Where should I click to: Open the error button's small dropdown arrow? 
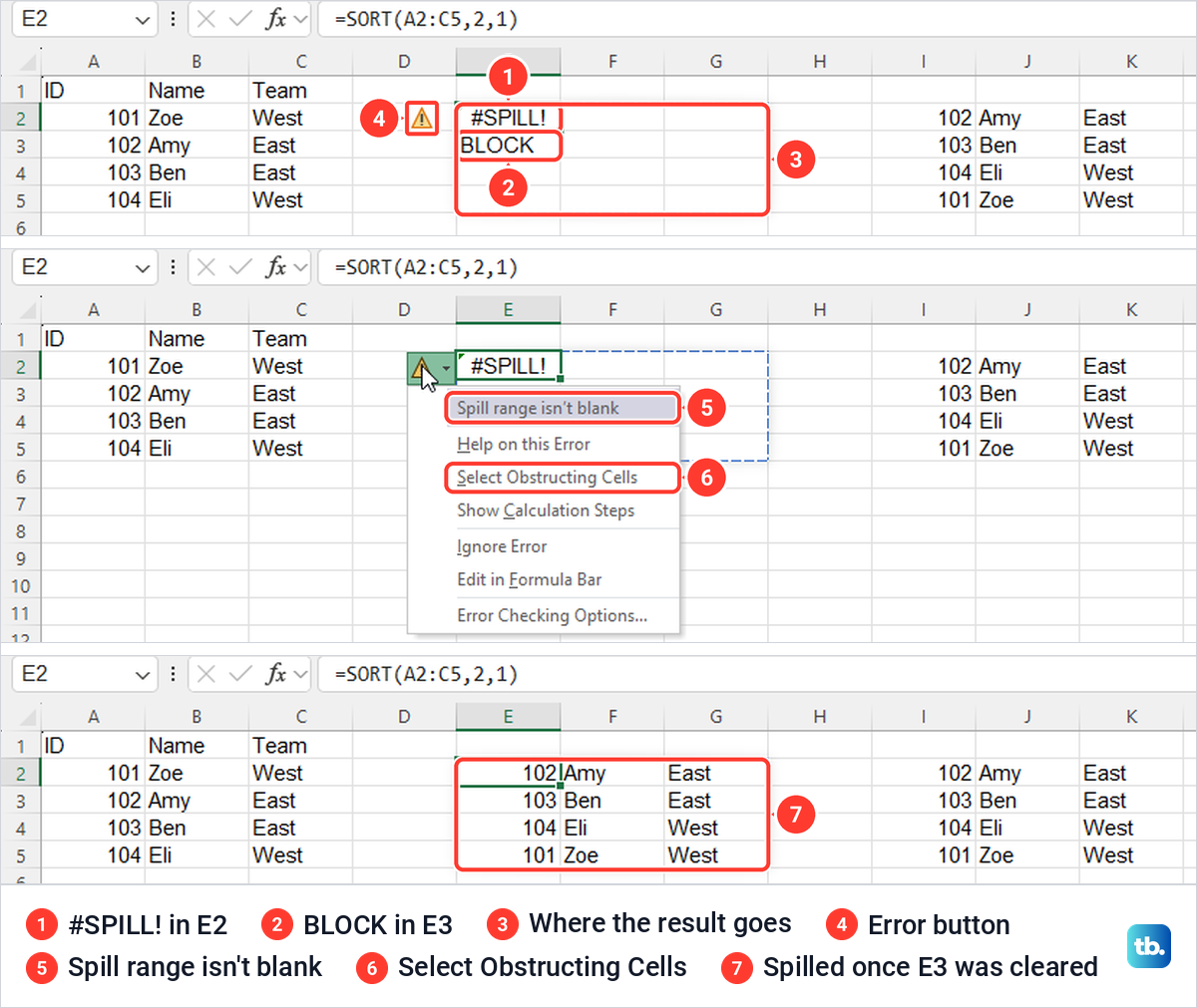coord(445,369)
